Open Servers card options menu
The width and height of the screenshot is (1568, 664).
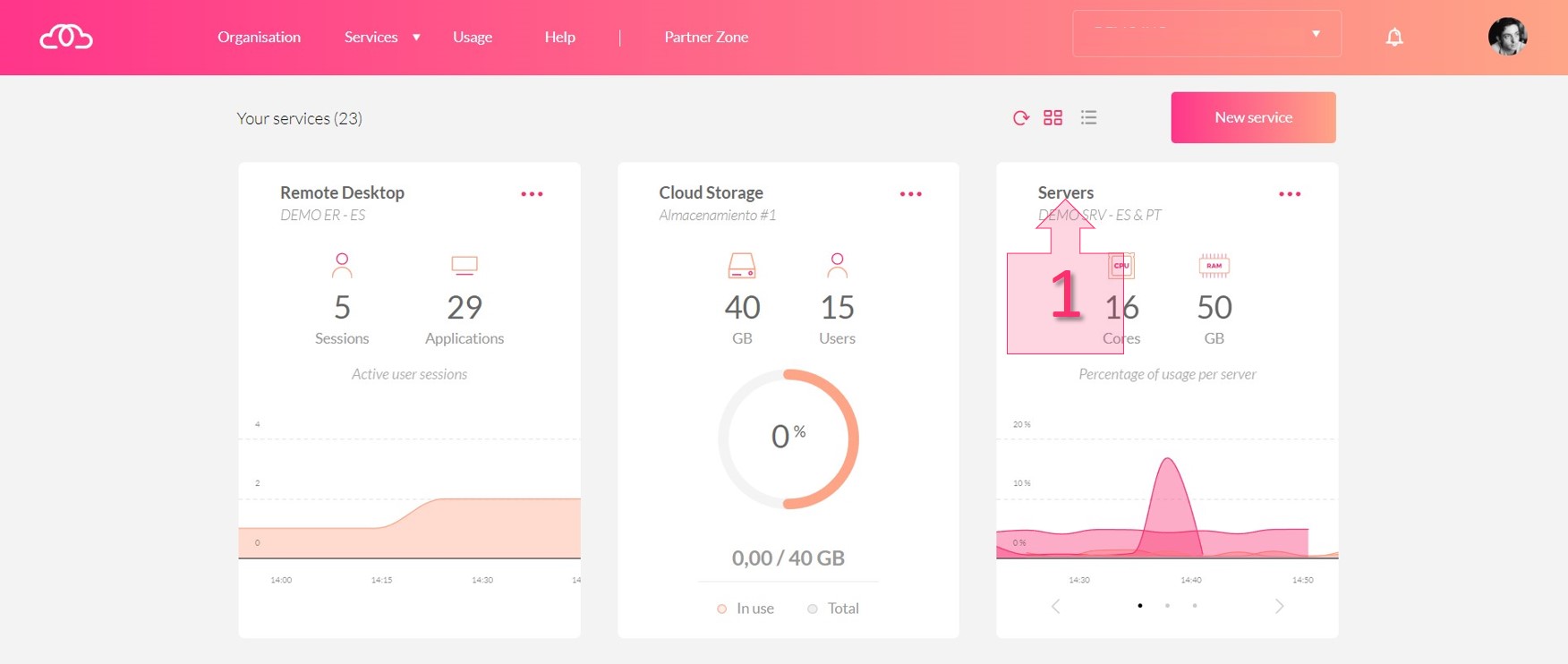pyautogui.click(x=1289, y=194)
